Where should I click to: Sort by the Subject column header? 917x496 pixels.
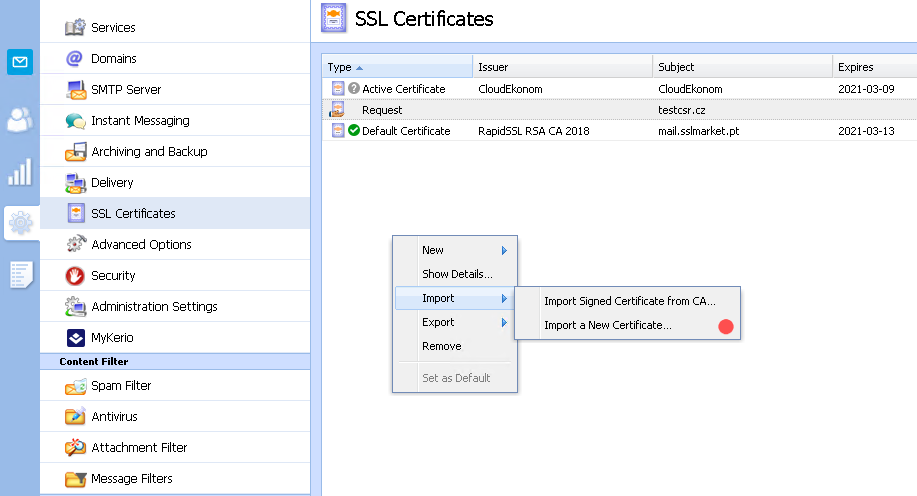coord(743,67)
